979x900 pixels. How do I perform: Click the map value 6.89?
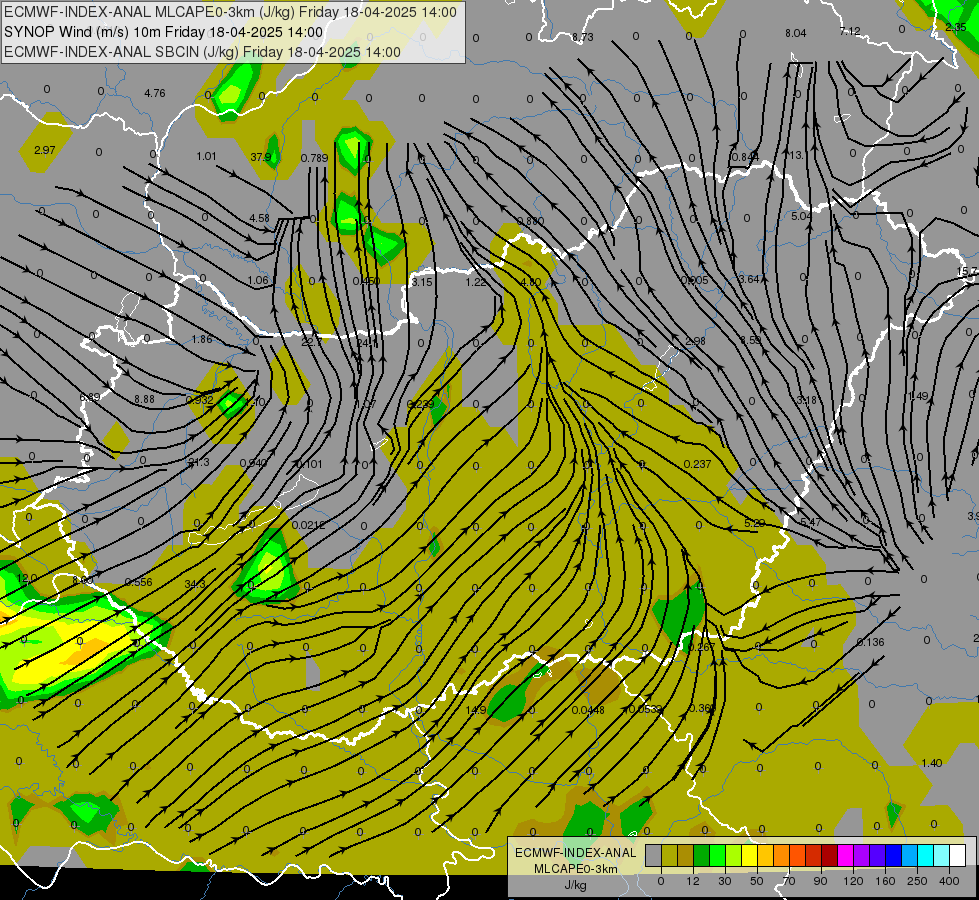pyautogui.click(x=90, y=397)
